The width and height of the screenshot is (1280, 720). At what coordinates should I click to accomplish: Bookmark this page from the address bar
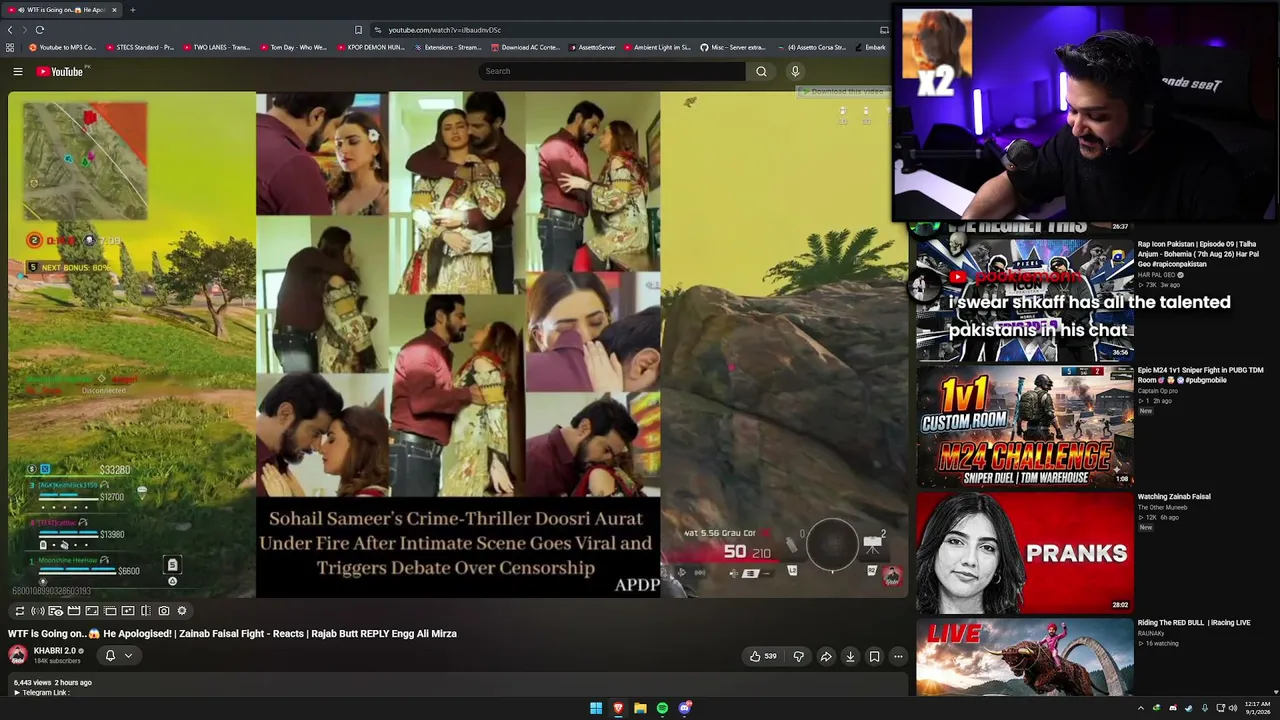click(x=358, y=30)
